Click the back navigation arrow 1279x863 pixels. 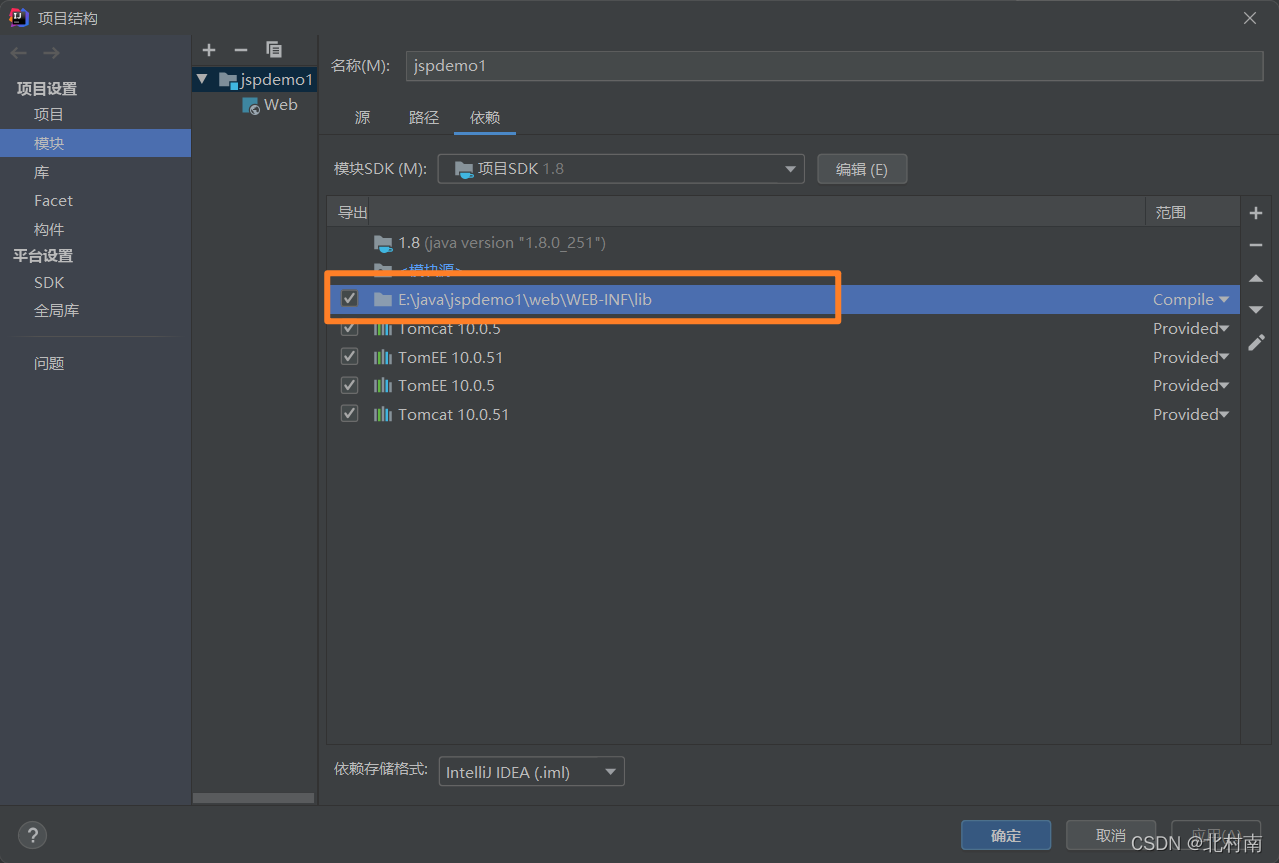pyautogui.click(x=19, y=52)
